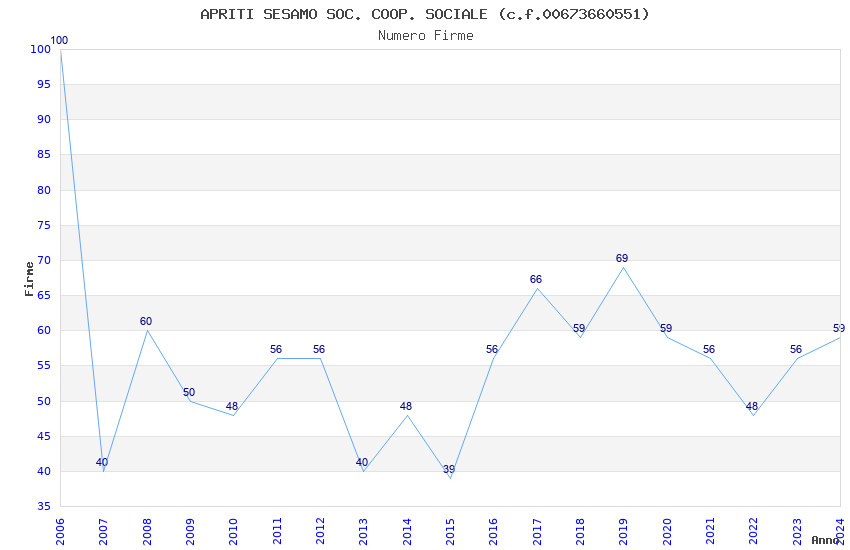
Task: Click y-axis tick value 45
Action: click(44, 437)
